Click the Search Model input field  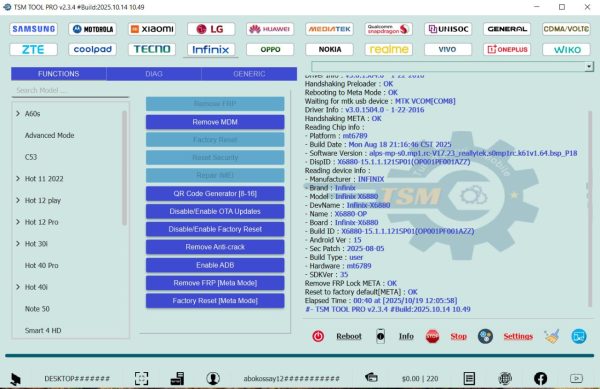tap(70, 91)
